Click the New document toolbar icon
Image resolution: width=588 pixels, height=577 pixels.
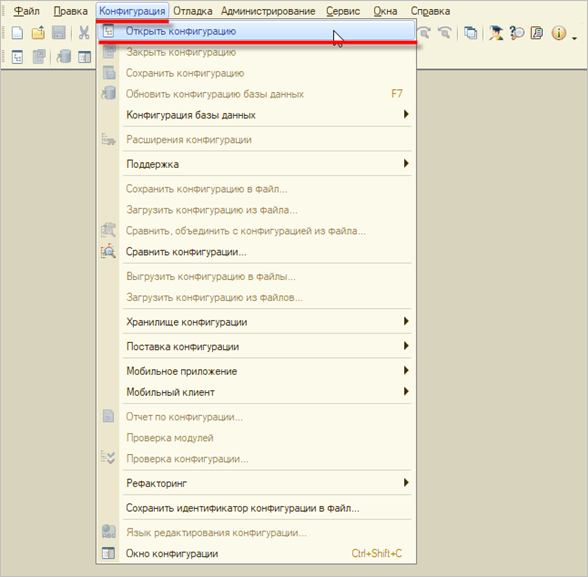coord(17,33)
